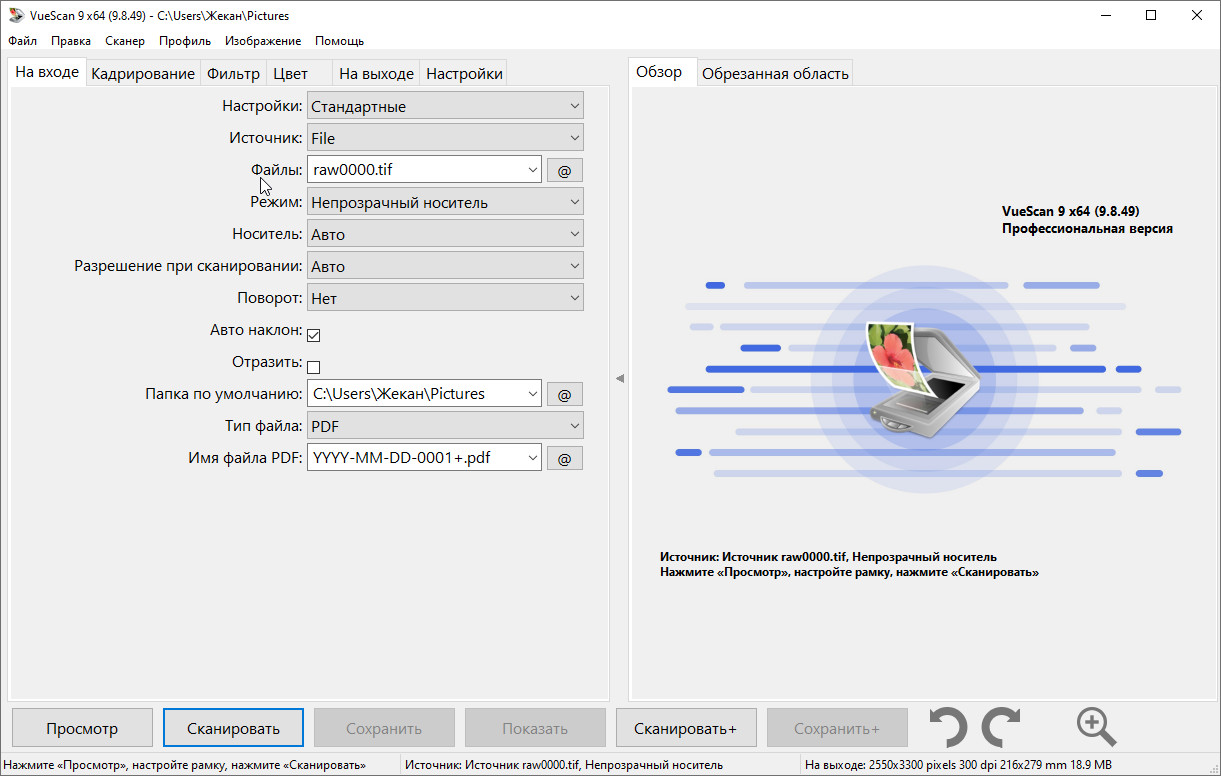Expand the Поворот dropdown
The height and width of the screenshot is (776, 1221).
pyautogui.click(x=445, y=299)
